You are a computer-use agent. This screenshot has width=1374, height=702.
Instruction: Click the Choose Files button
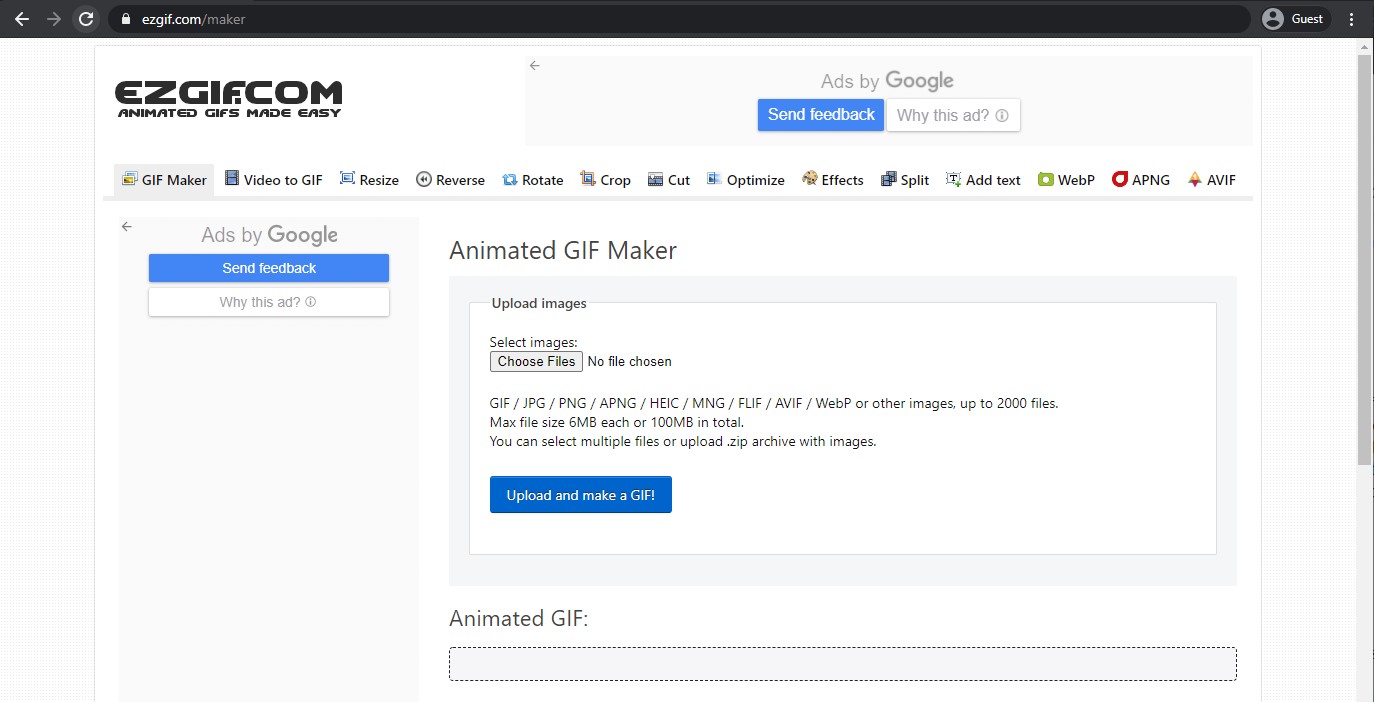536,361
